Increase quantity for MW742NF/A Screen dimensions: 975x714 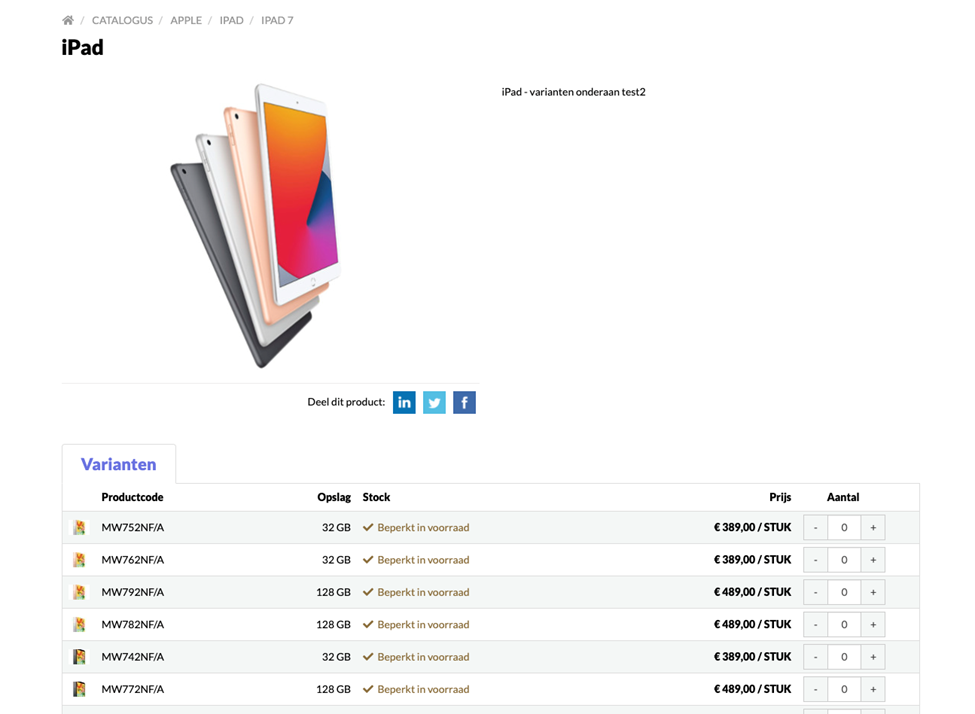(x=873, y=657)
